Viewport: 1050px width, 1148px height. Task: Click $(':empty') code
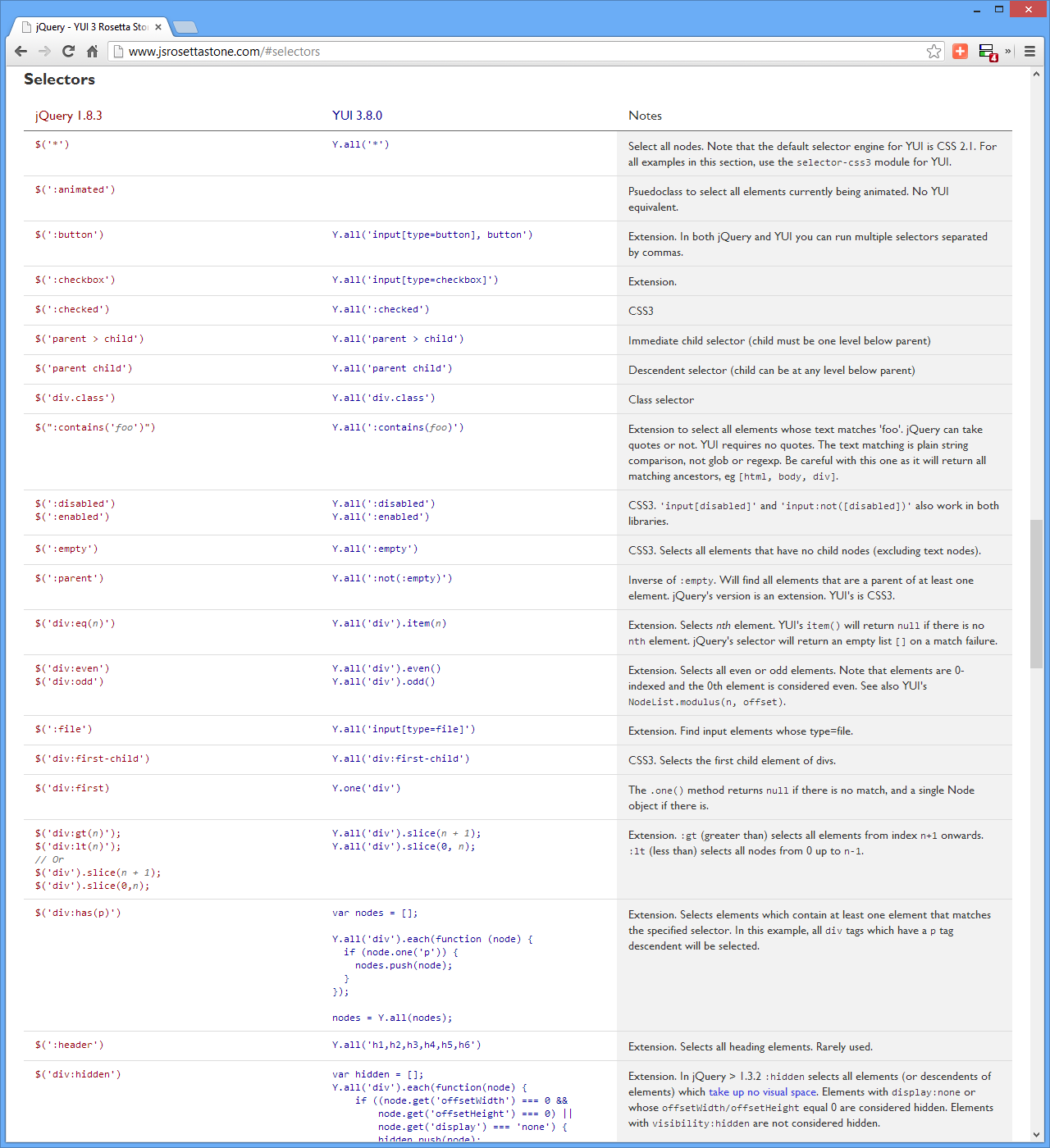(66, 549)
